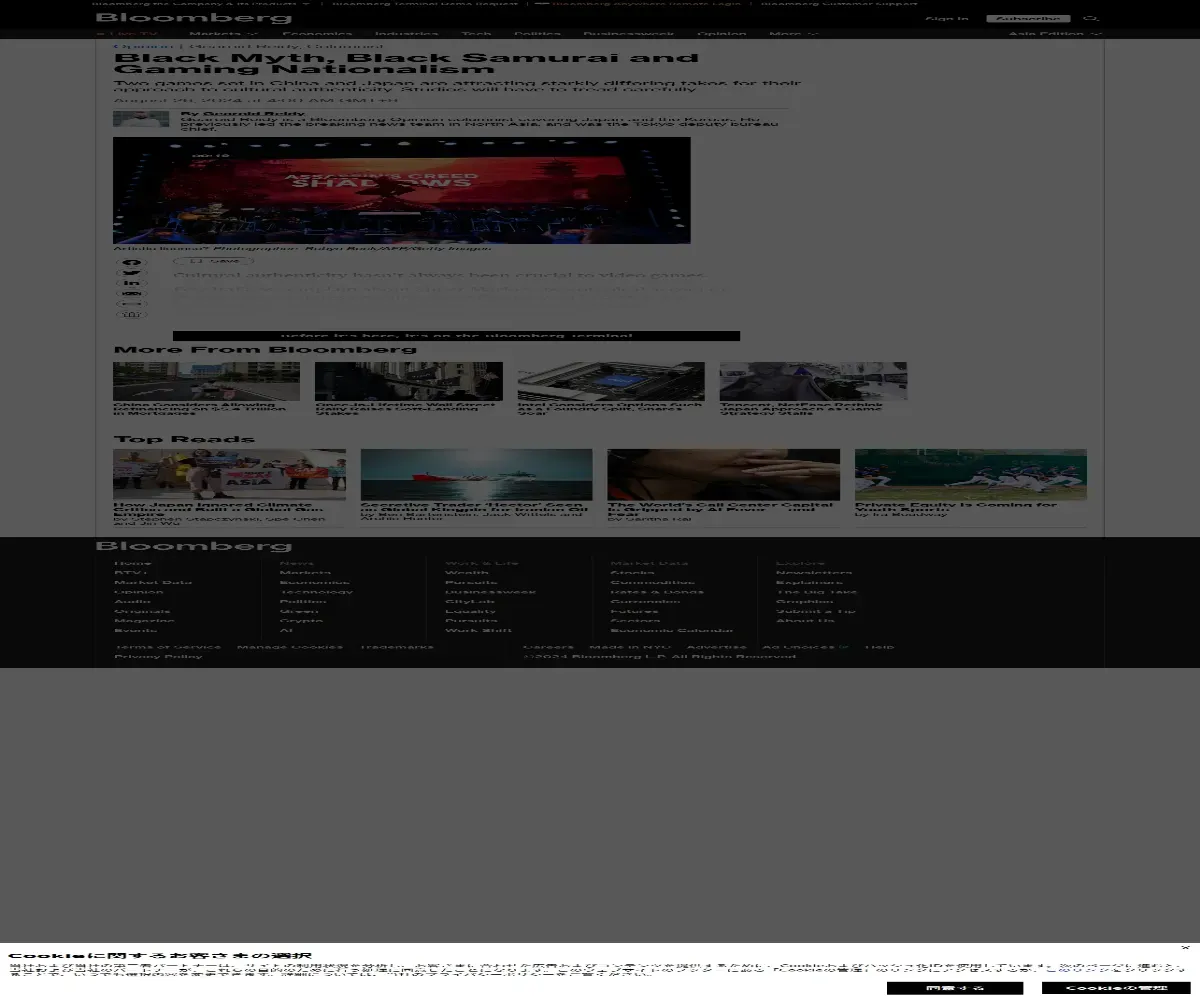Click the Privacy Policy footer link
The width and height of the screenshot is (1200, 1000).
158,656
